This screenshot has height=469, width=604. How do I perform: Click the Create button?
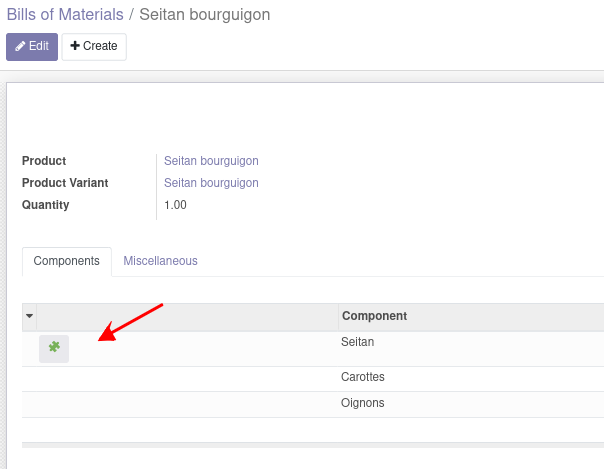pyautogui.click(x=94, y=47)
